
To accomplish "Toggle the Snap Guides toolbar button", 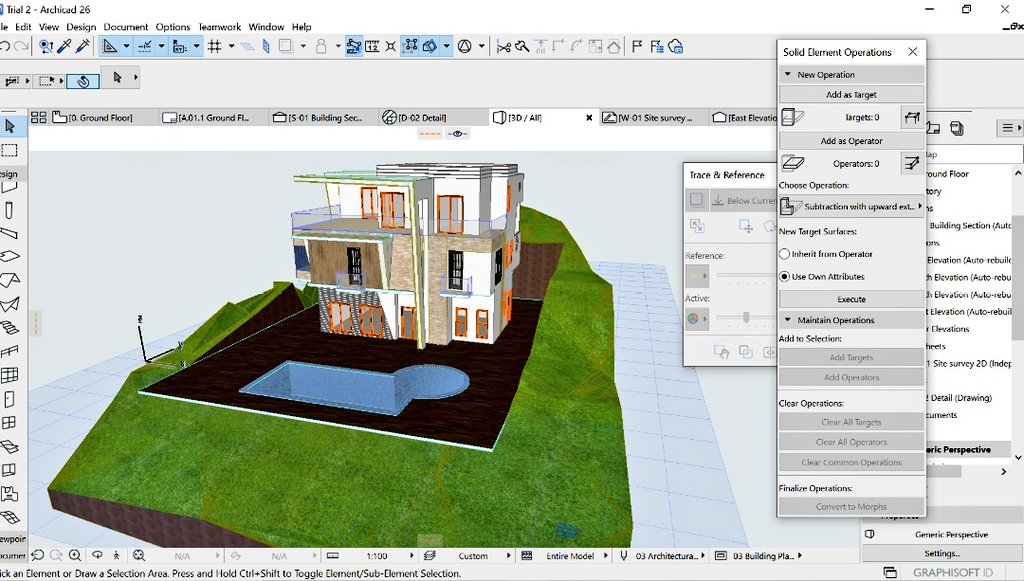I will click(x=146, y=46).
